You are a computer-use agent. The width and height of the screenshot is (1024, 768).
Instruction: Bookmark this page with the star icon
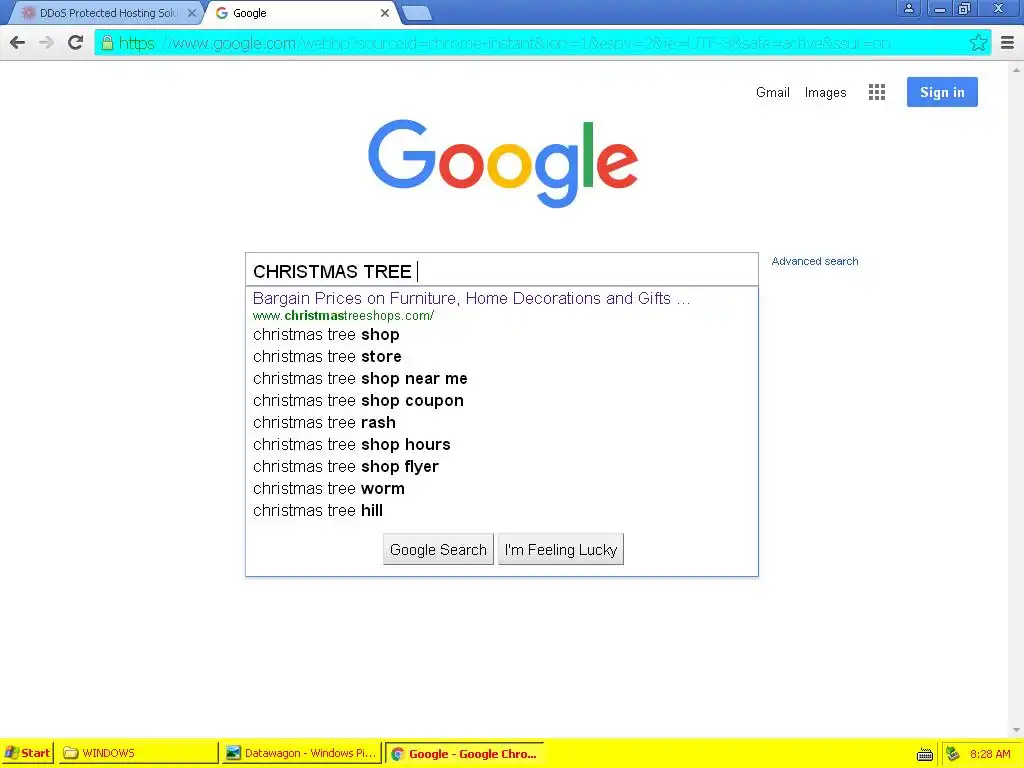pyautogui.click(x=978, y=43)
